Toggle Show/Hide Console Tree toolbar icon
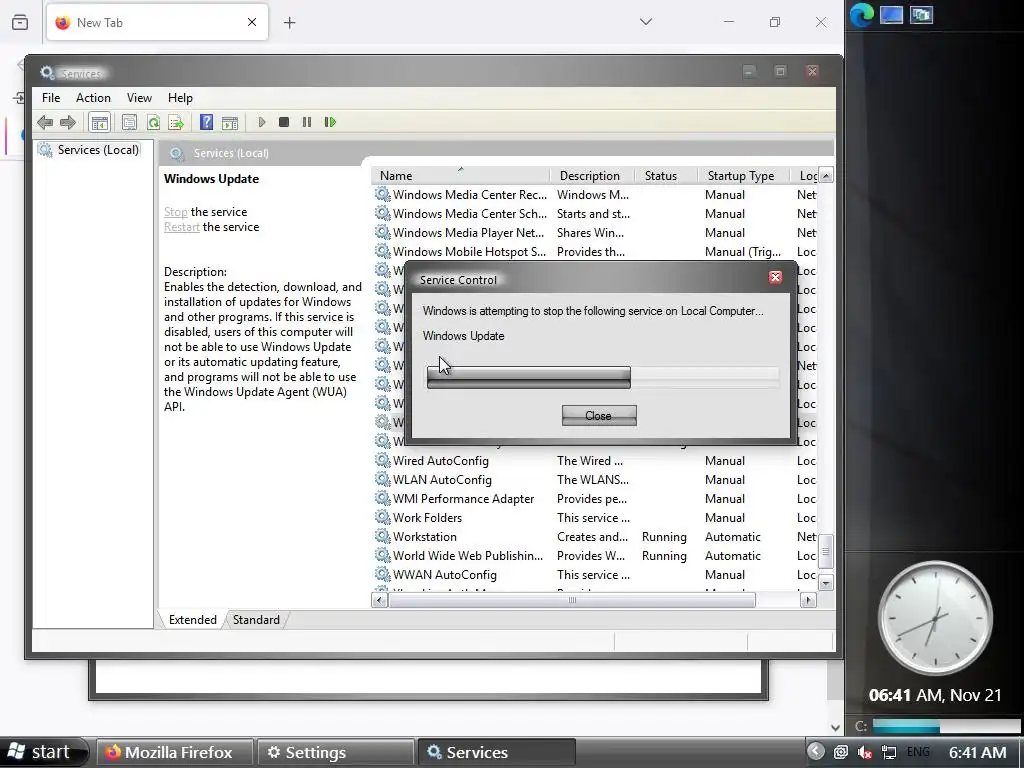Image resolution: width=1024 pixels, height=768 pixels. tap(99, 122)
